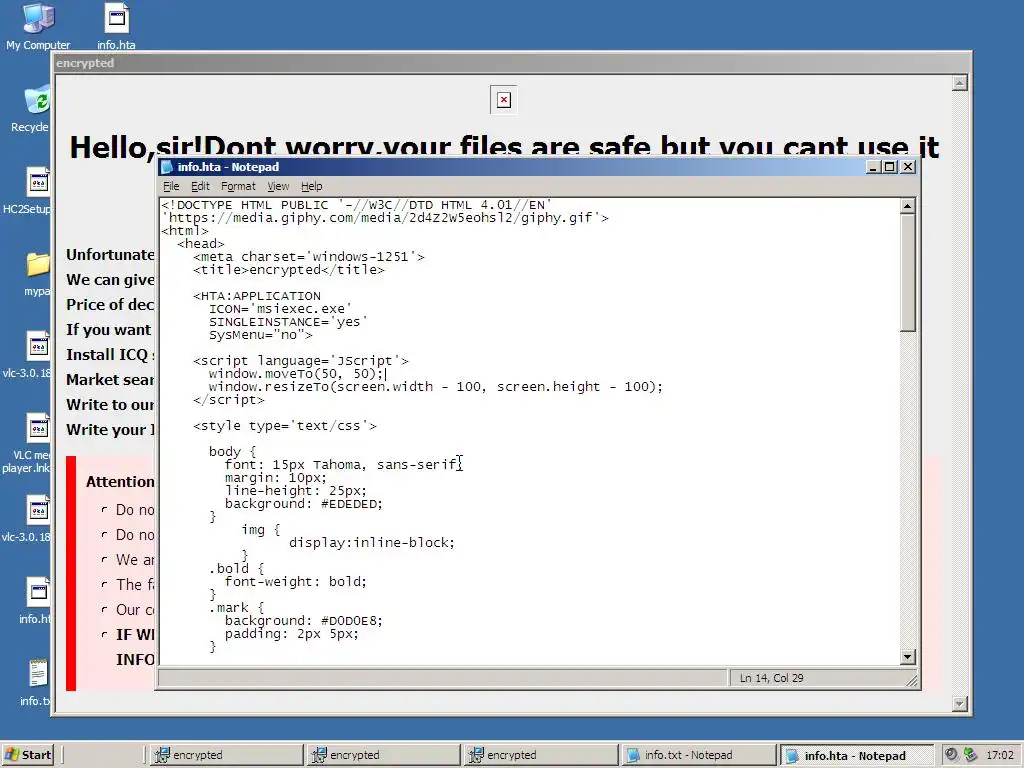Viewport: 1024px width, 768px height.
Task: Click the Notepad icon in the info.hta title bar
Action: (x=167, y=167)
